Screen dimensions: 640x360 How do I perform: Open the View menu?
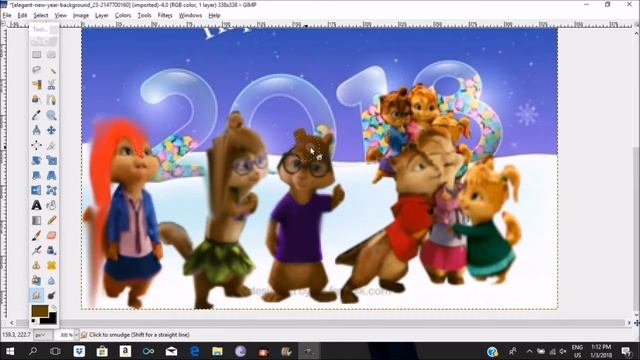click(x=60, y=16)
